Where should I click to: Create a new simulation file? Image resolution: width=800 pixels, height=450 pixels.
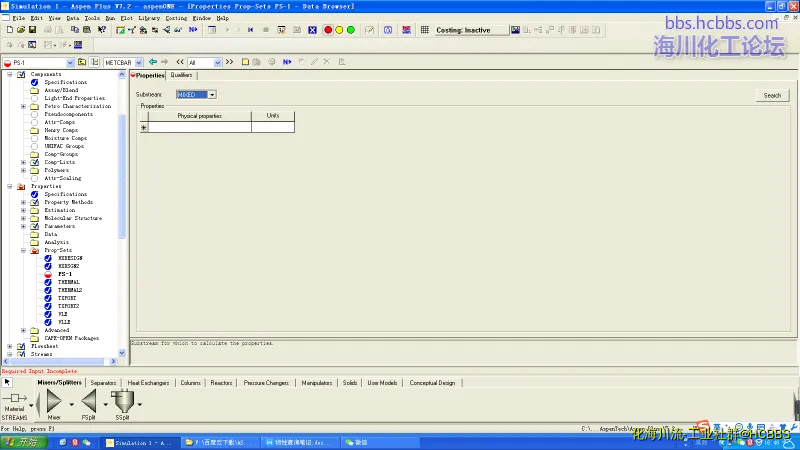coord(10,30)
